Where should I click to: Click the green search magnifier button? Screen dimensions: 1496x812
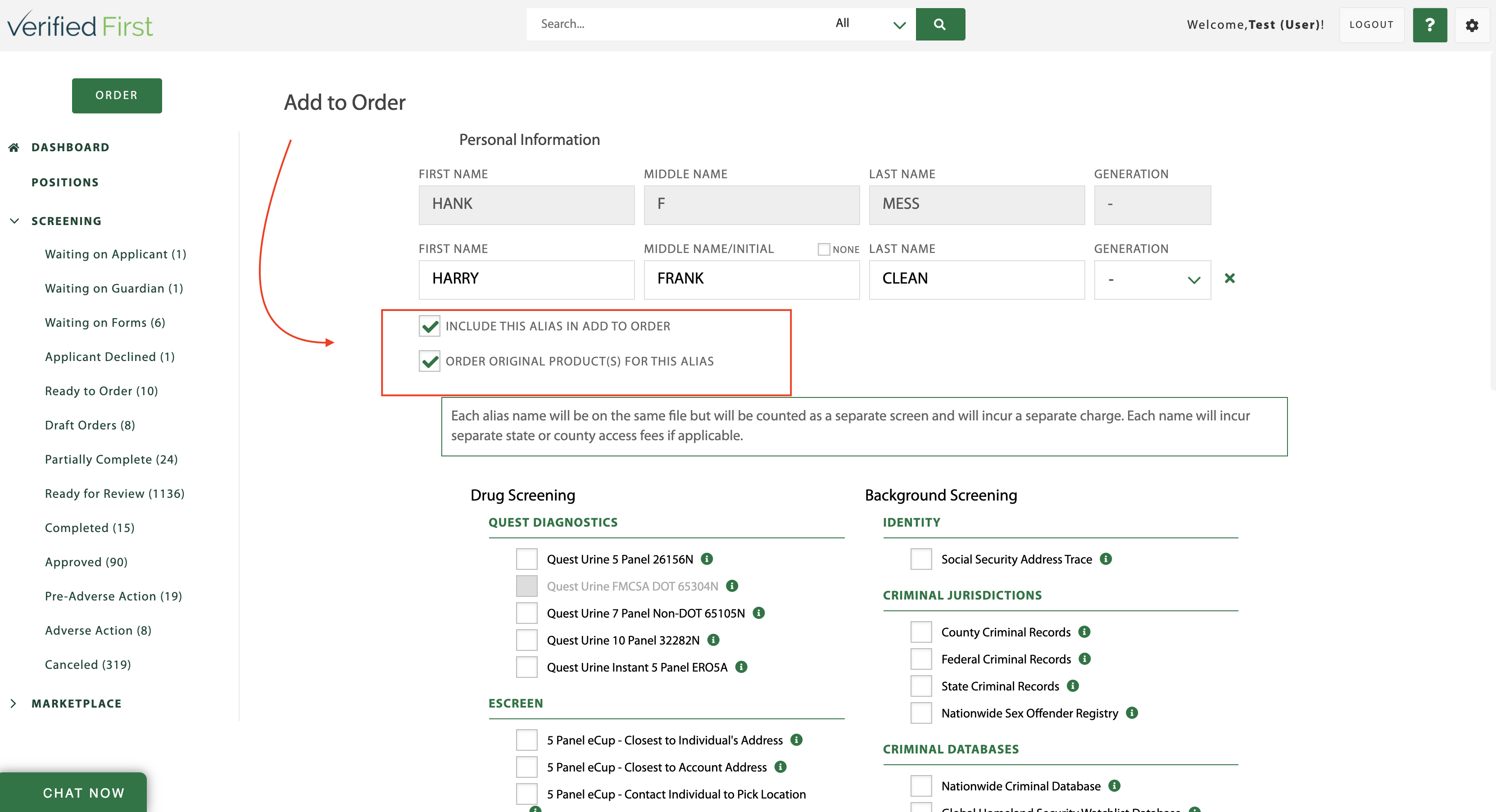(x=940, y=24)
